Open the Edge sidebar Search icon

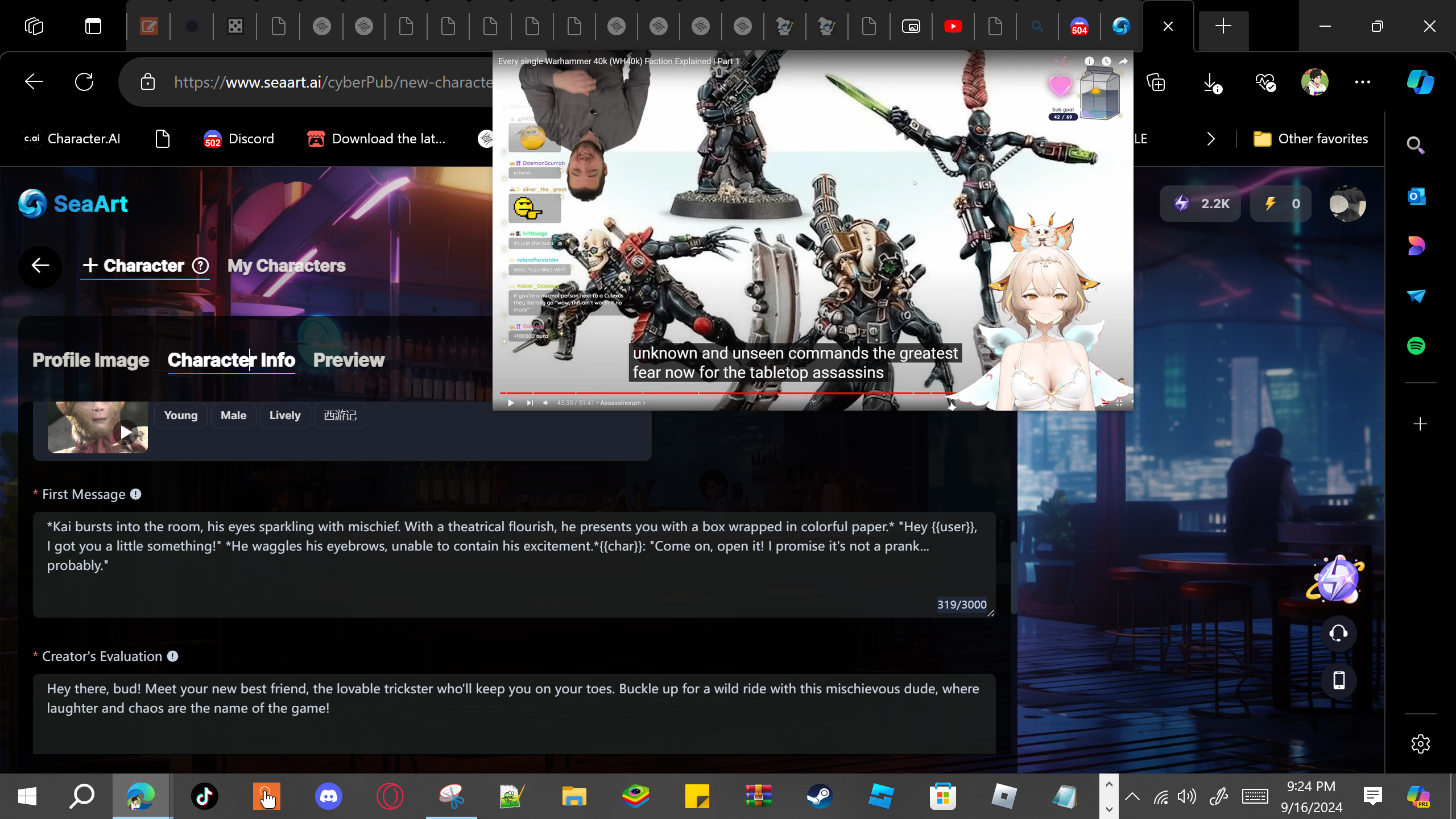[x=1416, y=146]
